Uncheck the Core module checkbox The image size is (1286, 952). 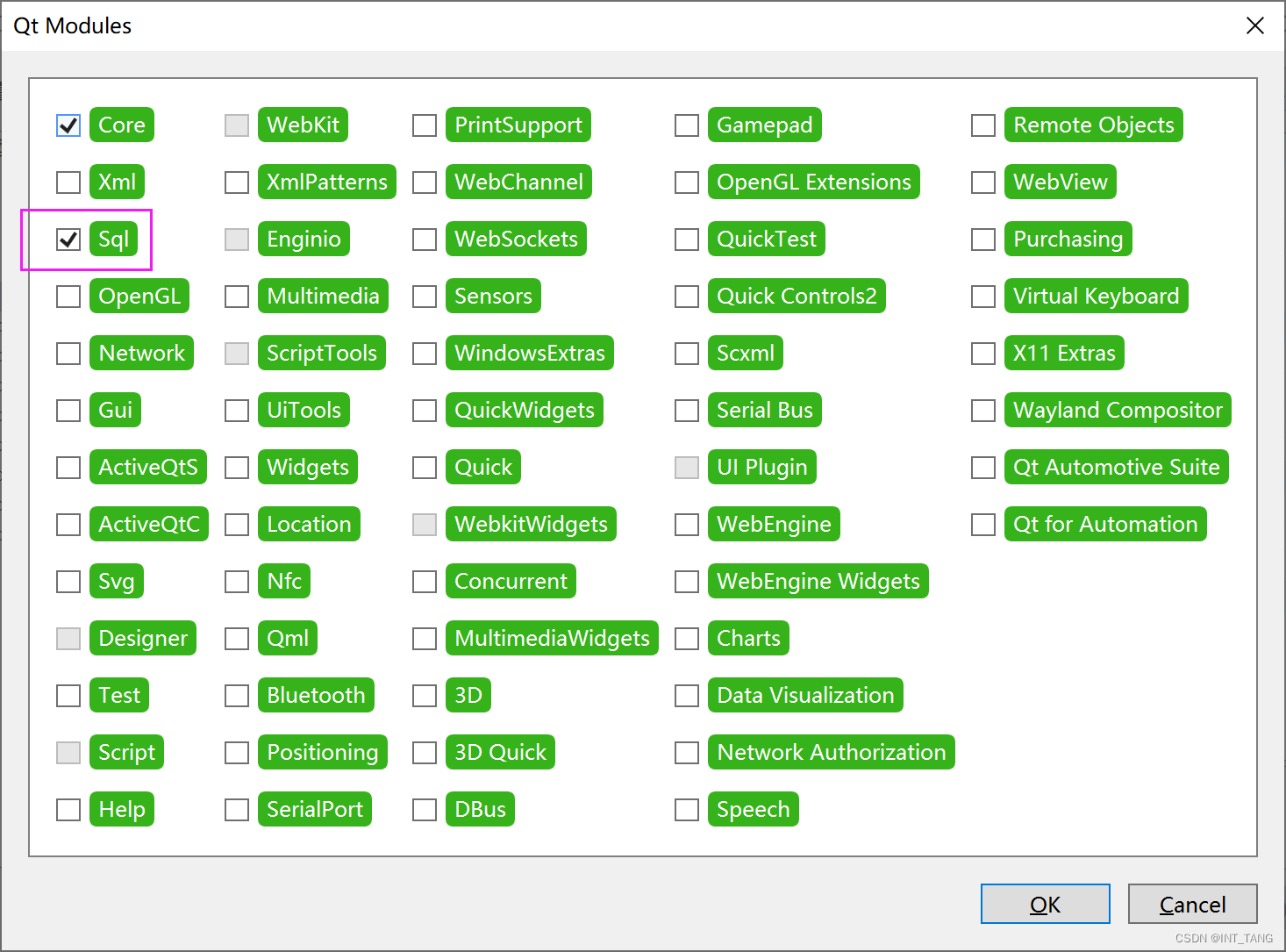pyautogui.click(x=68, y=125)
